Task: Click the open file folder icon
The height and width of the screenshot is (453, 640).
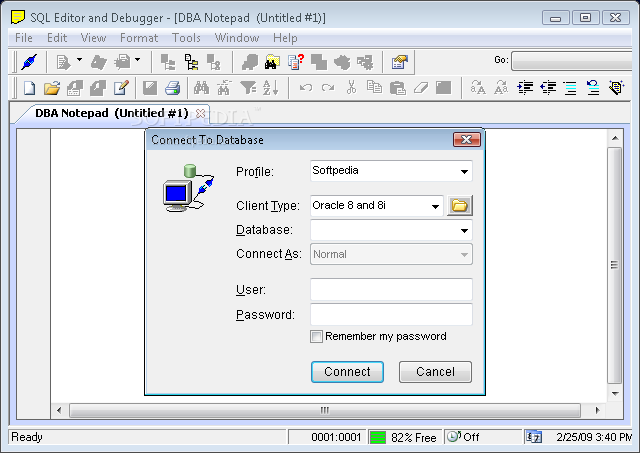Action: [52, 88]
